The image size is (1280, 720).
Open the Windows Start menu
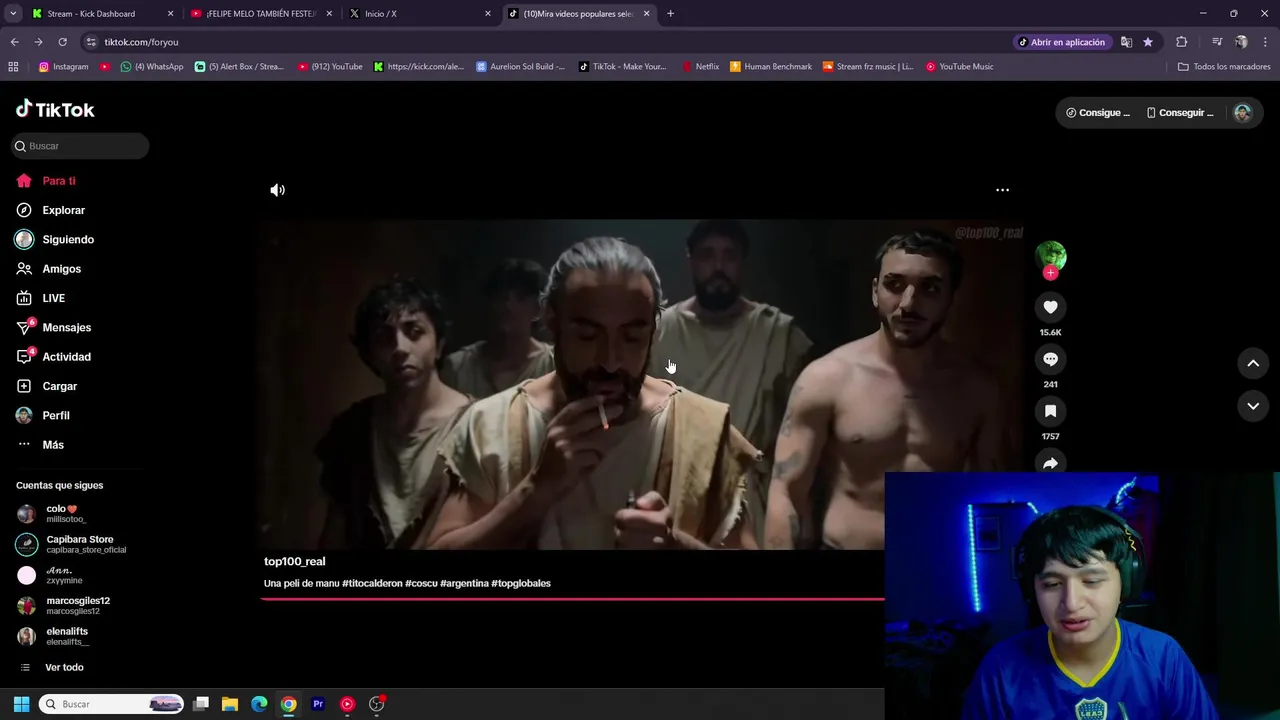coord(21,704)
